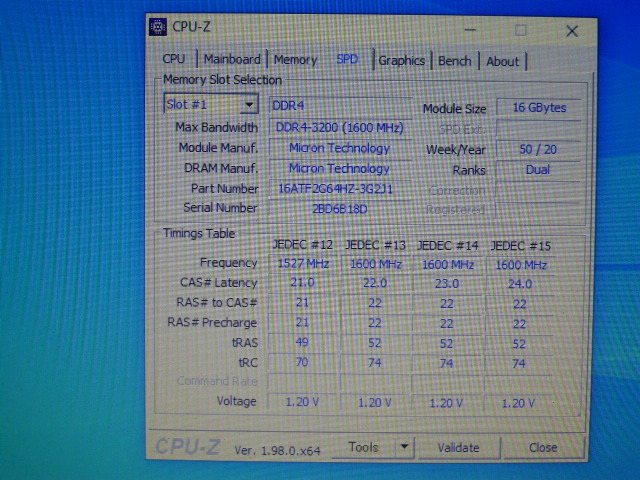Viewport: 640px width, 480px height.
Task: Click the DDR4 memory type field
Action: [x=340, y=106]
